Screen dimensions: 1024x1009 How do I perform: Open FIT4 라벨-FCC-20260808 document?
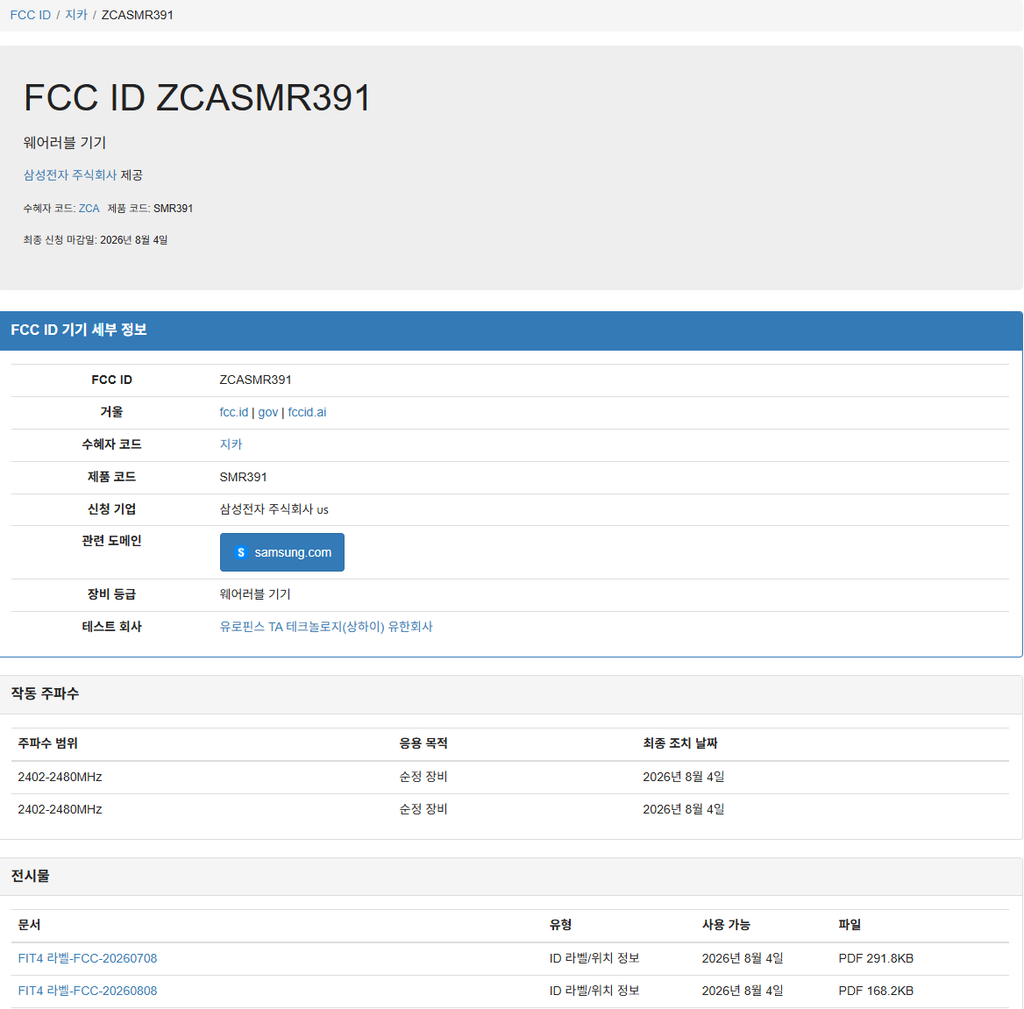point(88,991)
